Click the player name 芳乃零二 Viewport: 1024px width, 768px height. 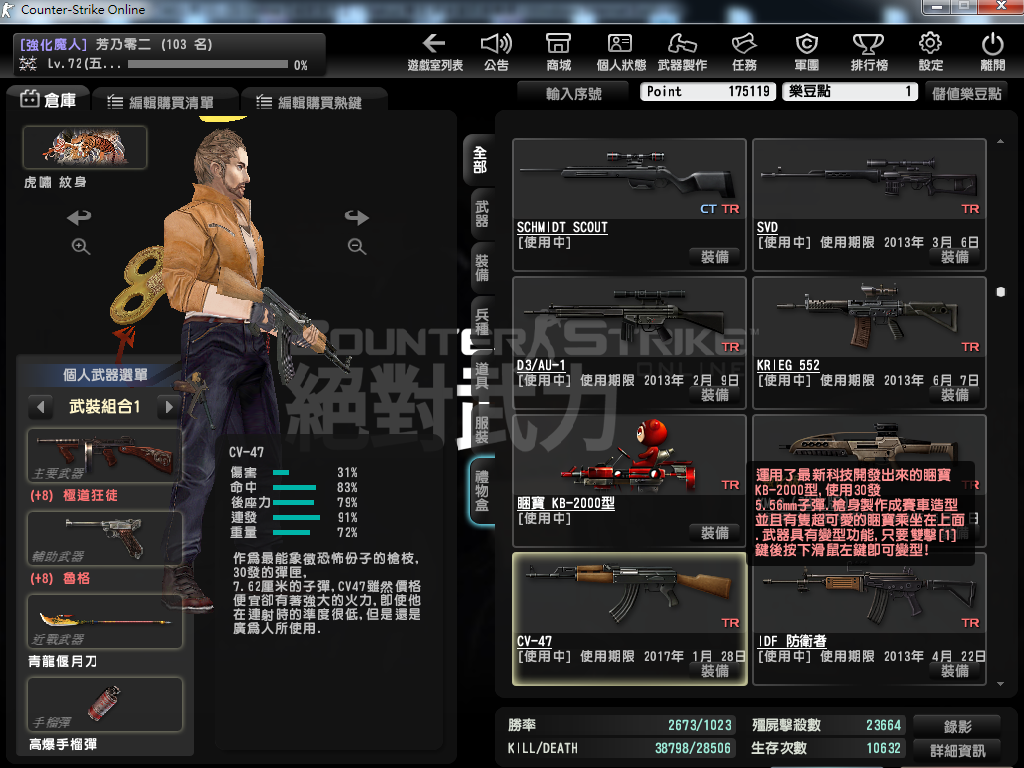tap(123, 44)
